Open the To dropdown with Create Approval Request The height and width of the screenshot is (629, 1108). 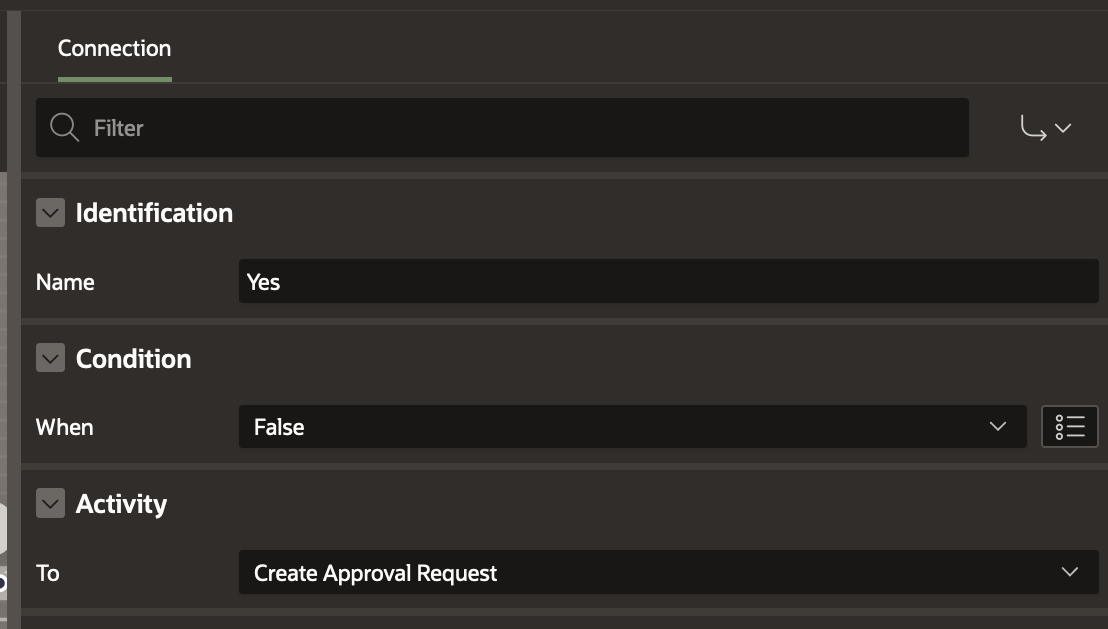pos(650,573)
